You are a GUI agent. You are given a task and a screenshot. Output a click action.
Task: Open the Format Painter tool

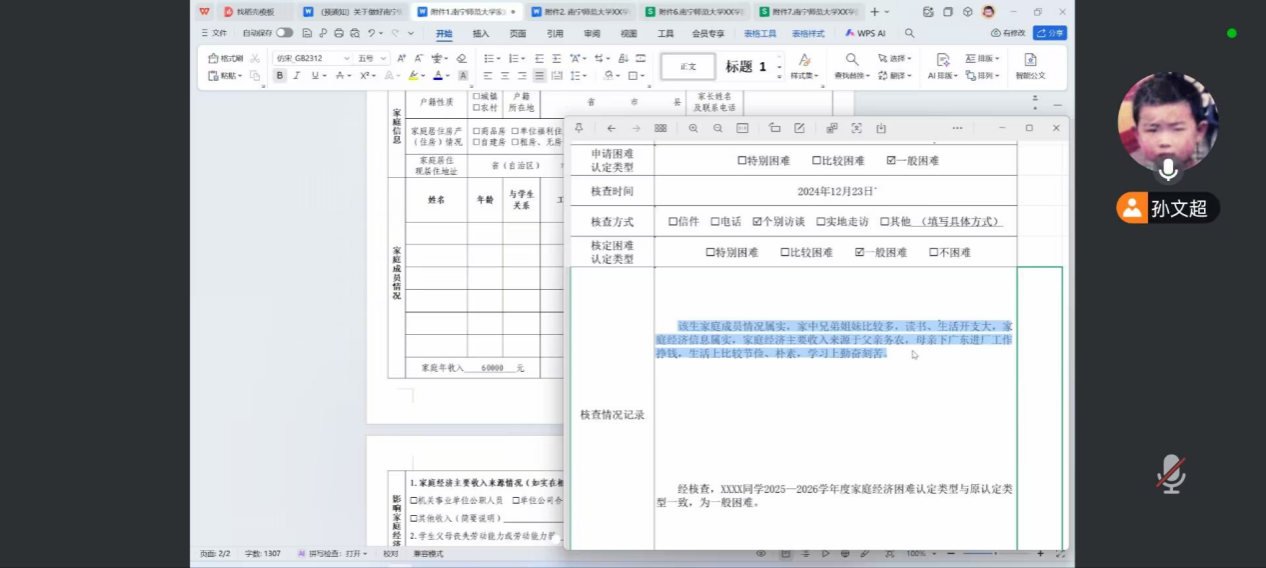click(226, 59)
